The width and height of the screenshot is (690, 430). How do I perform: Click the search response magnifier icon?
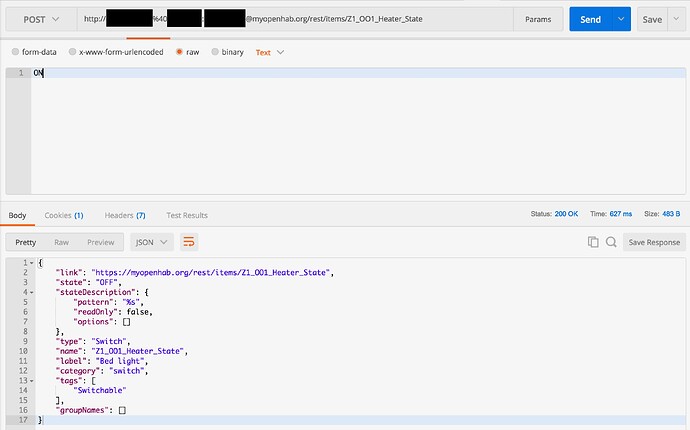610,242
